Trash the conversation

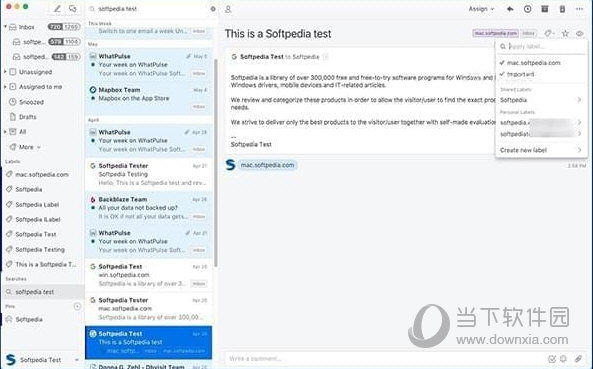point(562,9)
